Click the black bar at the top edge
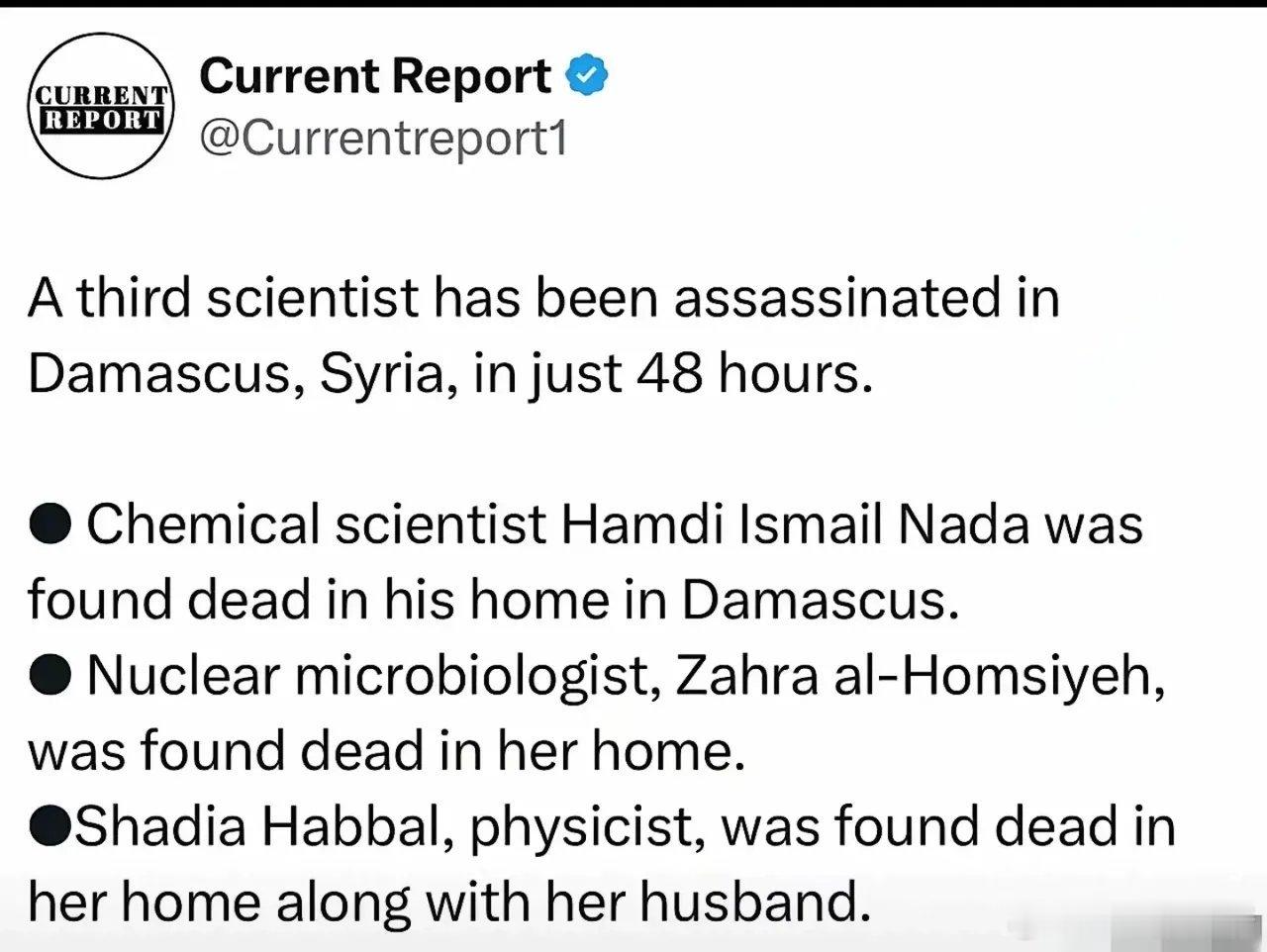 633,3
